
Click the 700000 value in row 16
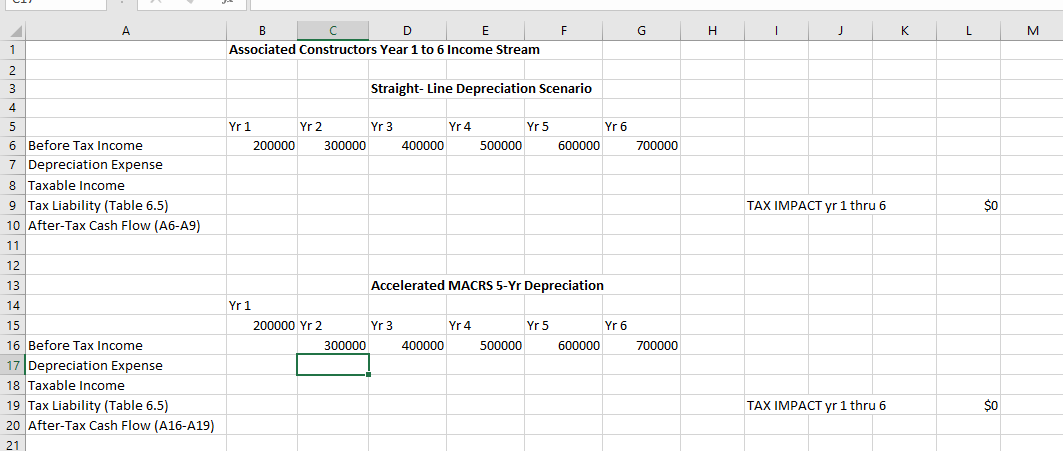click(657, 346)
